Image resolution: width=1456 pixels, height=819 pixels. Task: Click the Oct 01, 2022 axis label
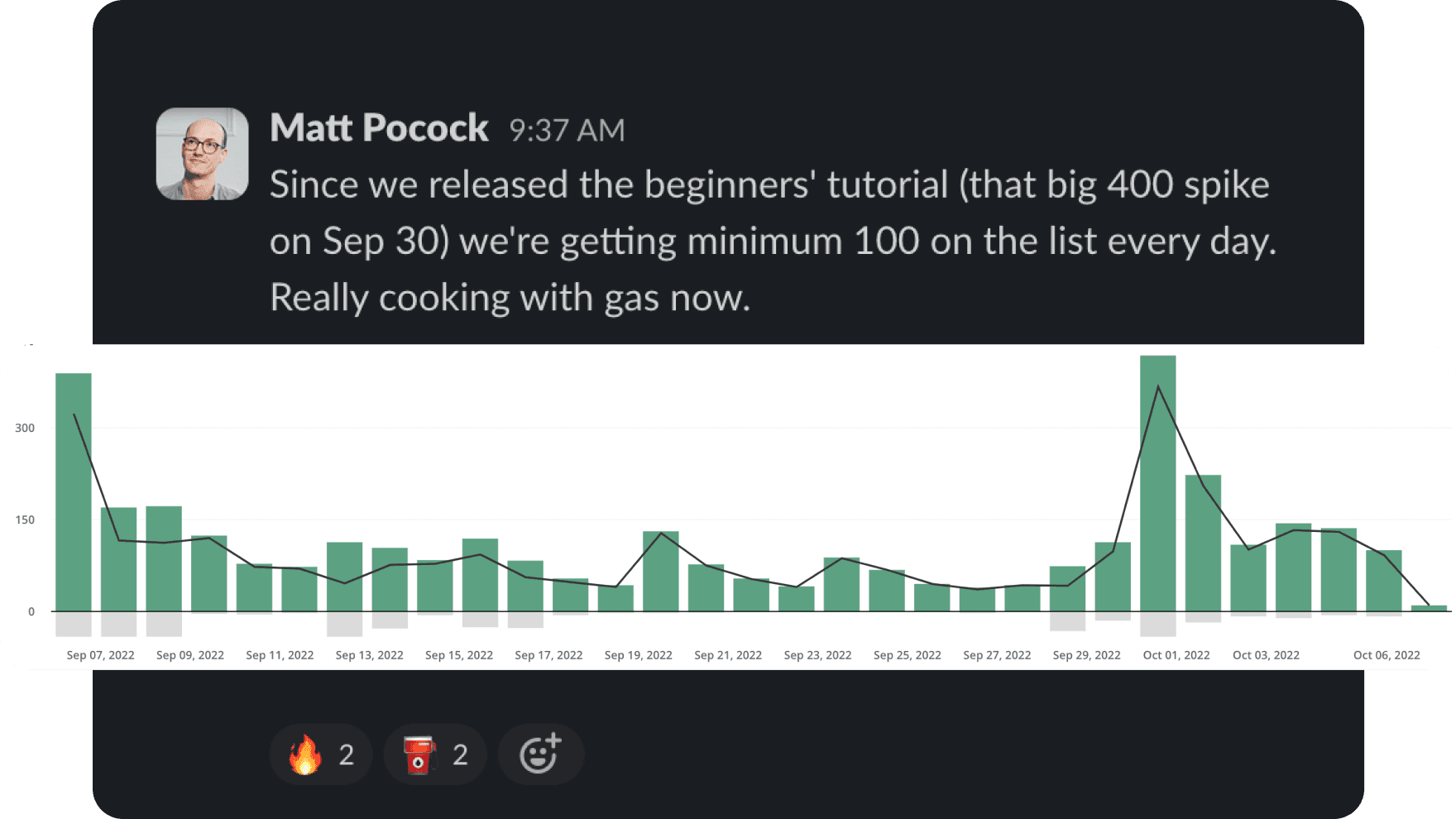click(1176, 655)
